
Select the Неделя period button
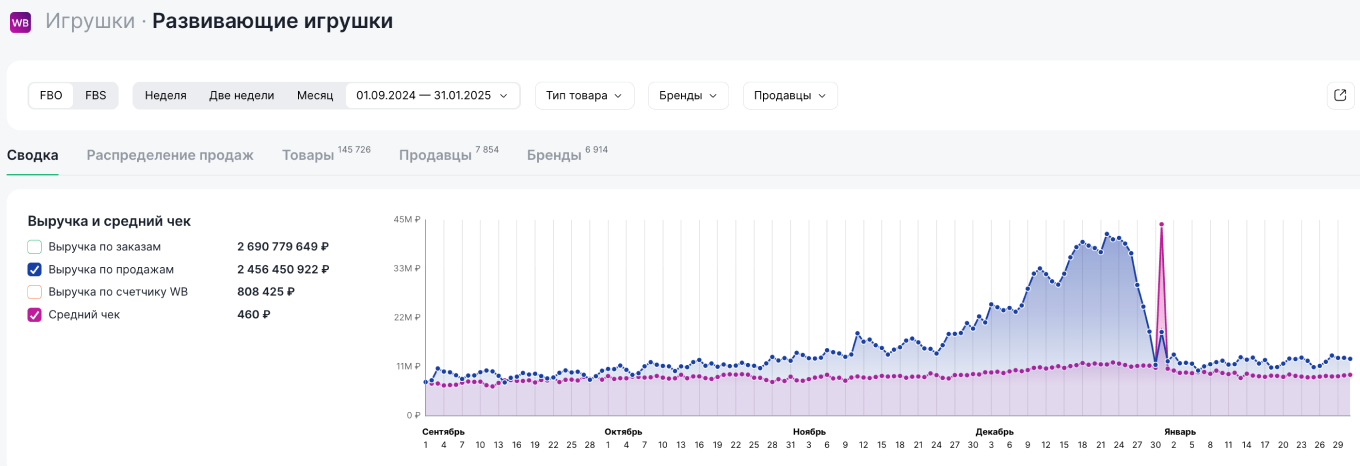[x=165, y=95]
